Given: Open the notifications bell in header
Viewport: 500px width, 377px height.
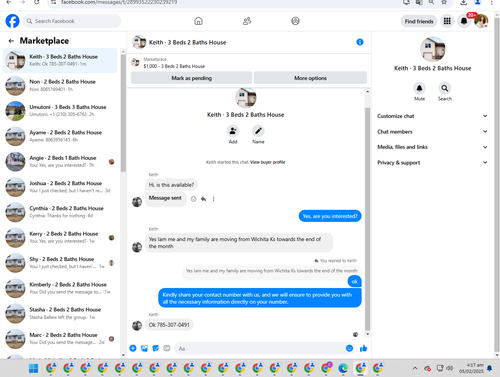Looking at the screenshot, I should click(464, 21).
